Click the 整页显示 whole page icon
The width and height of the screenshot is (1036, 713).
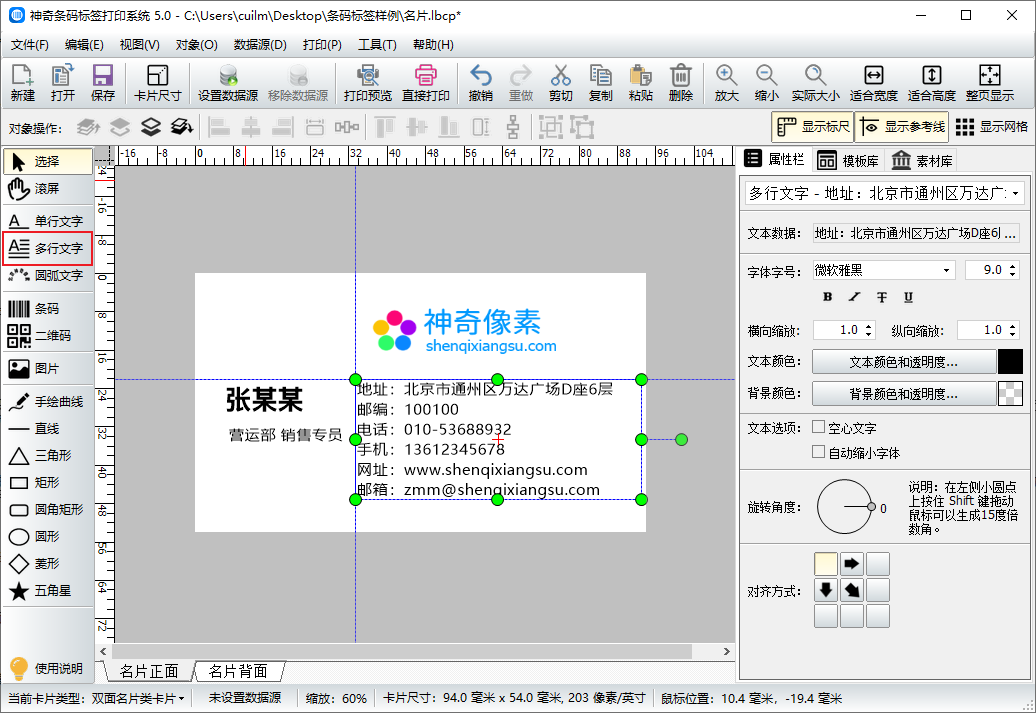[990, 83]
